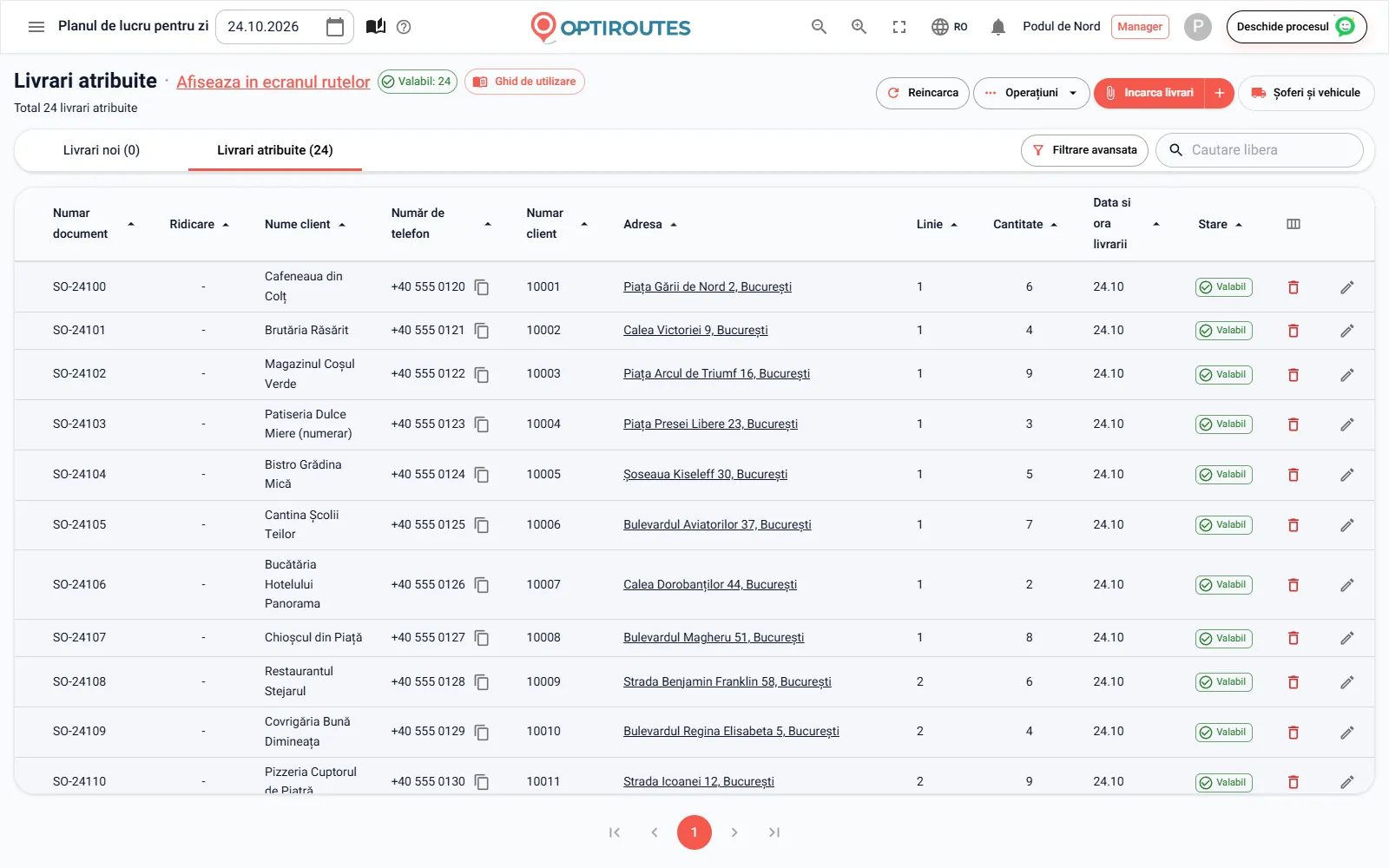Viewport: 1389px width, 868px height.
Task: Click the work plan date field 24.10.2026
Action: point(285,27)
